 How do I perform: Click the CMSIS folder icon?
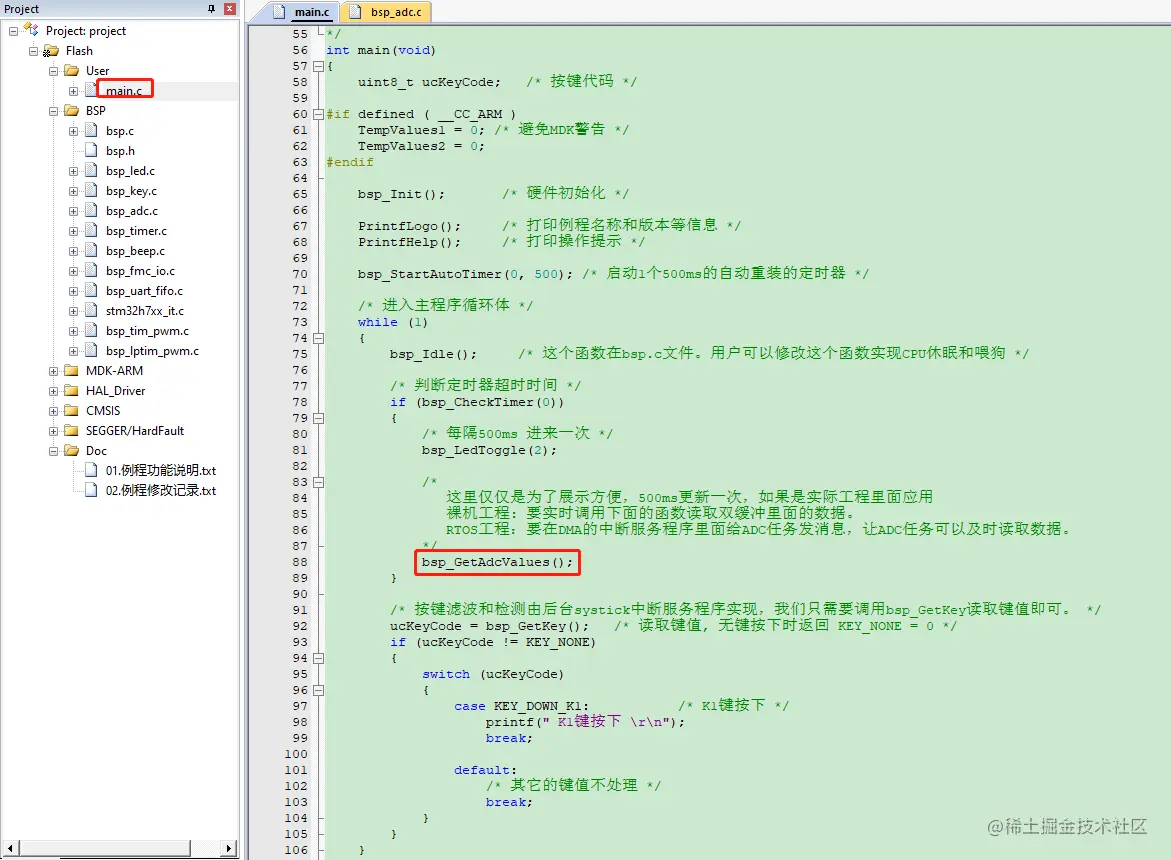[x=72, y=411]
